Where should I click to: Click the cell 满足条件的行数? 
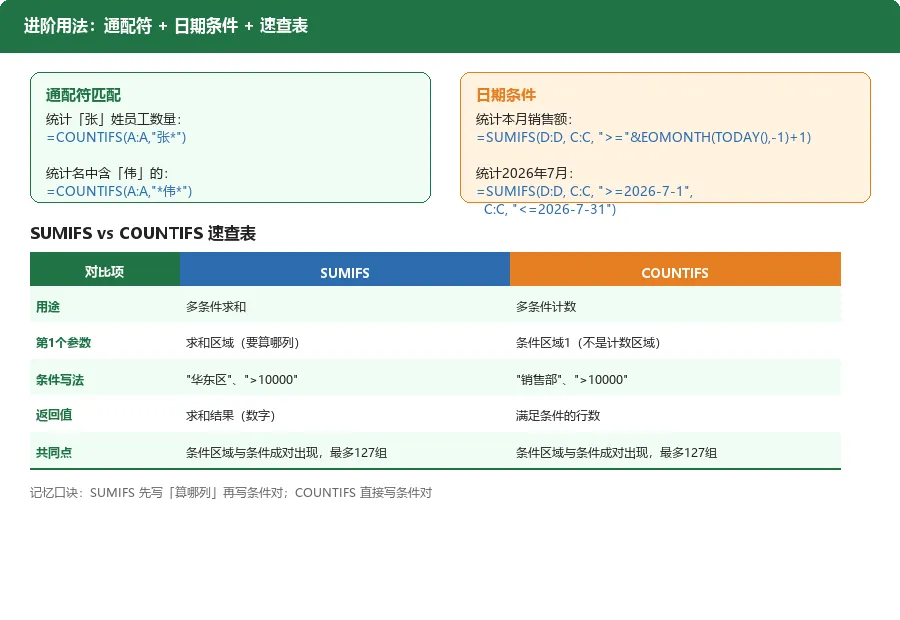(x=558, y=415)
